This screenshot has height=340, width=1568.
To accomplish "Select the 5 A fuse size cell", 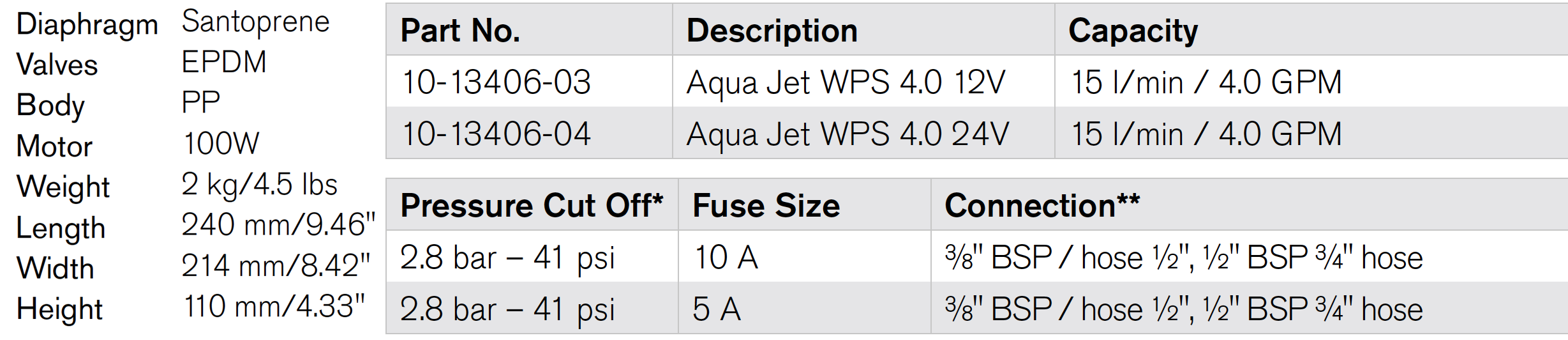I will pyautogui.click(x=717, y=309).
